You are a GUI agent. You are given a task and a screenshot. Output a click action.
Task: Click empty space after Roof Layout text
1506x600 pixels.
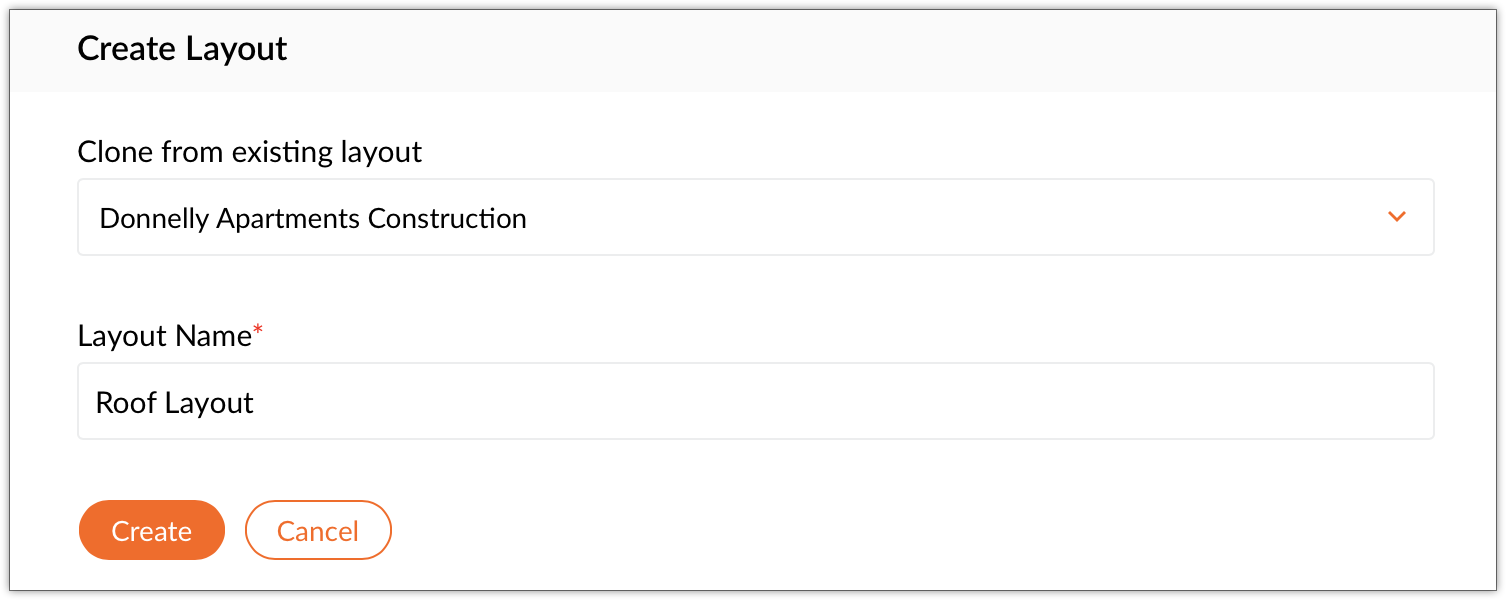(800, 401)
